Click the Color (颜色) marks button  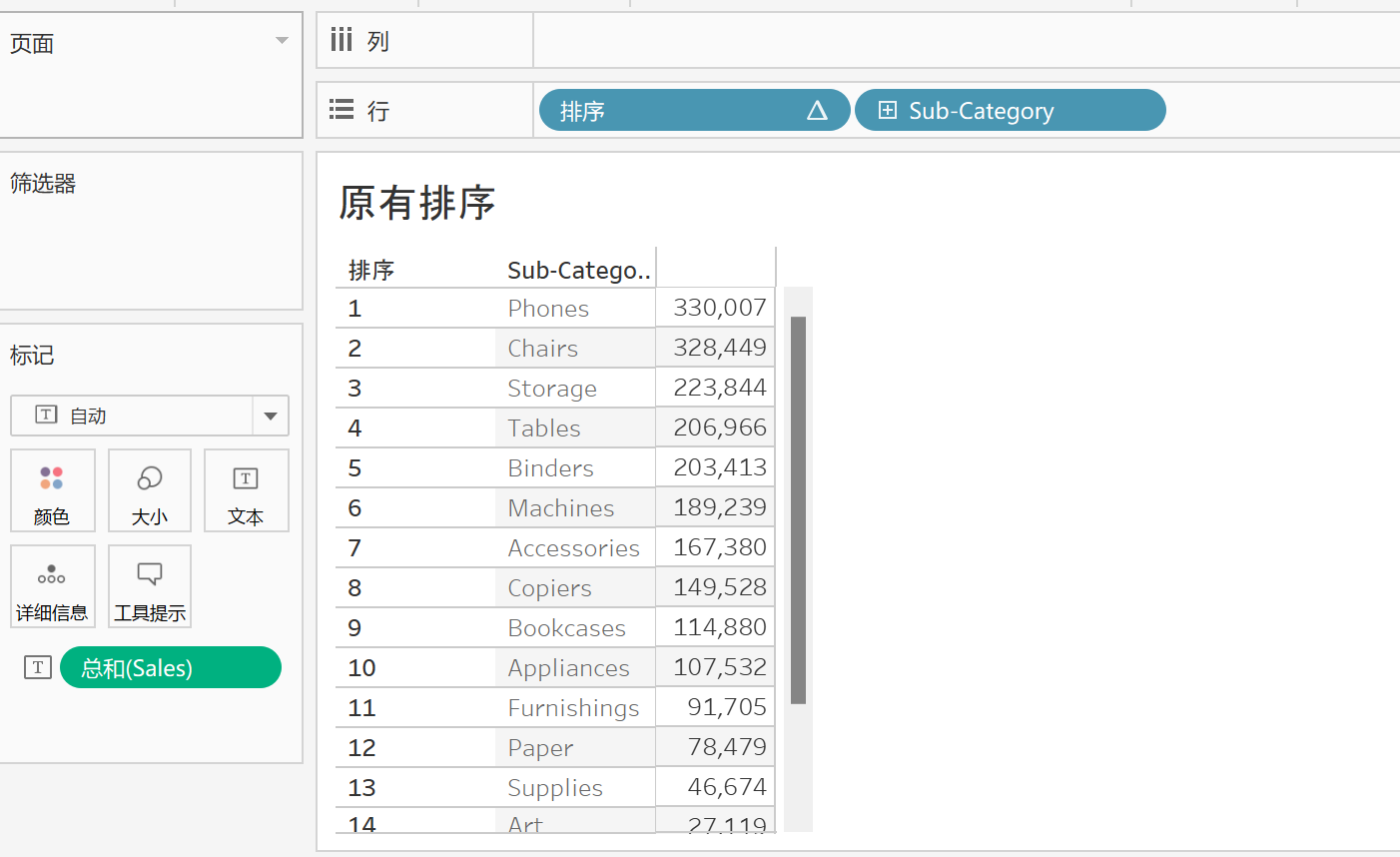[x=53, y=490]
